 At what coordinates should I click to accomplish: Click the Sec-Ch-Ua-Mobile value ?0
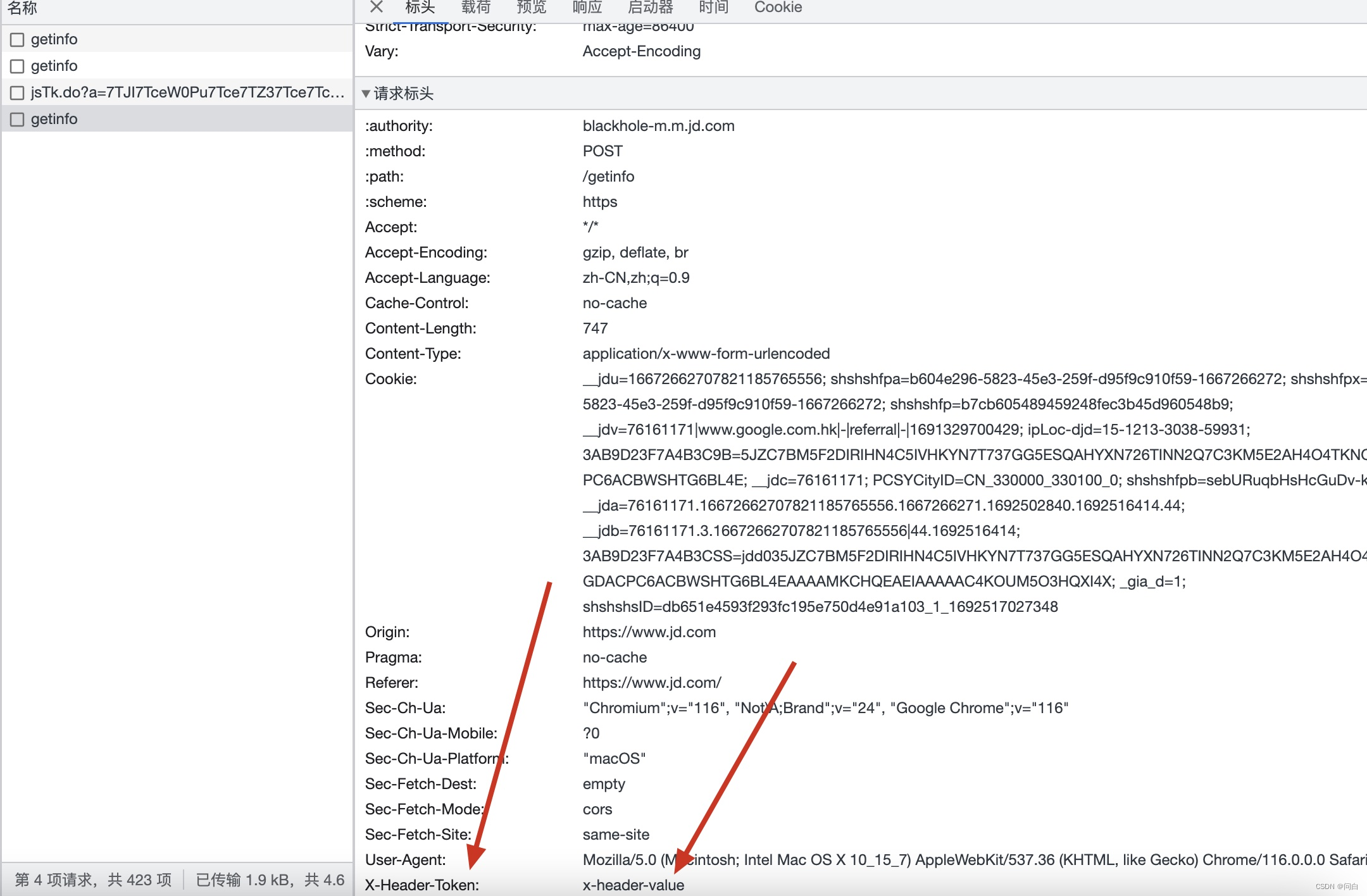(591, 733)
